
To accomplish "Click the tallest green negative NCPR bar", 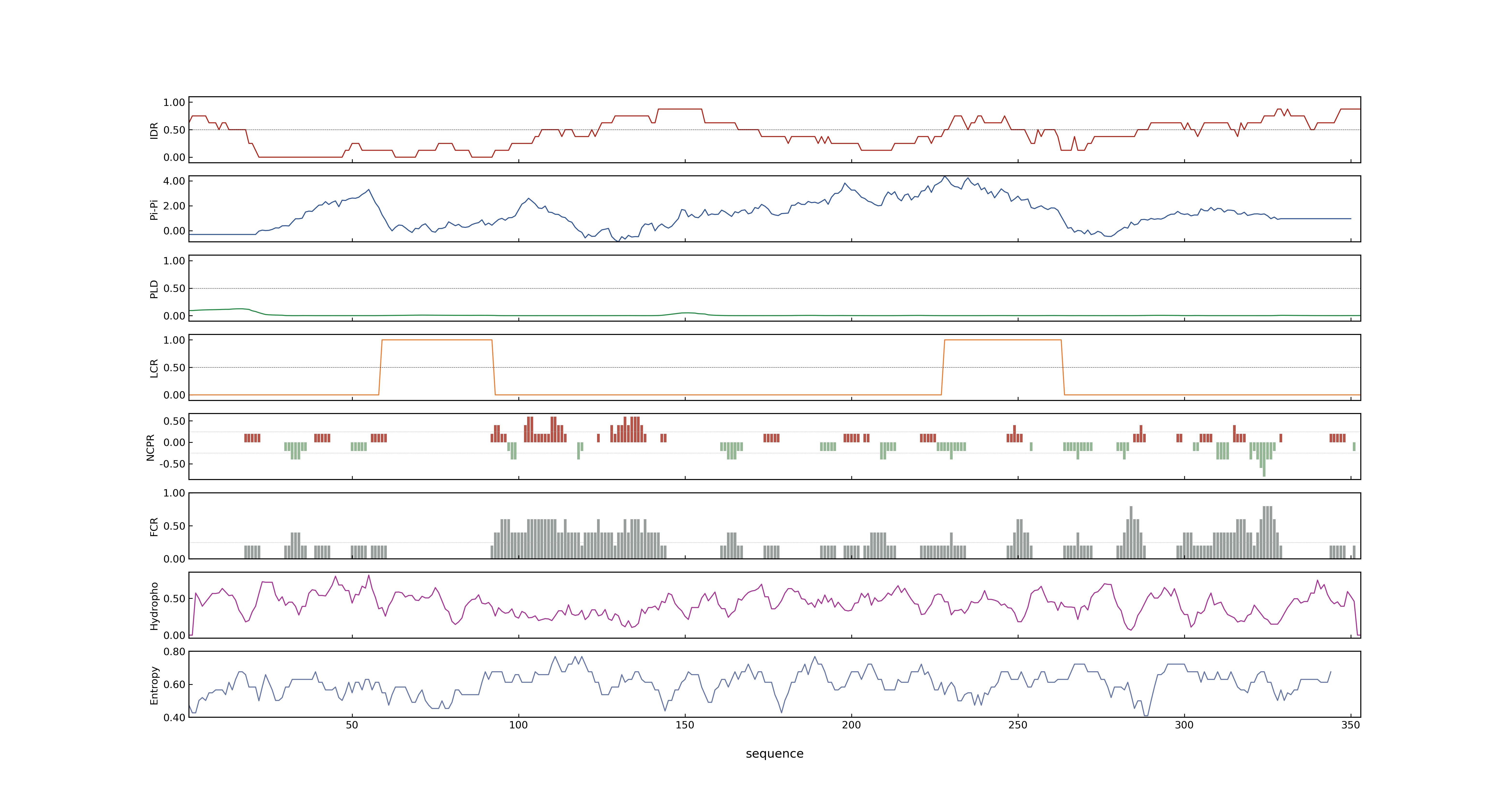I will pos(1264,459).
